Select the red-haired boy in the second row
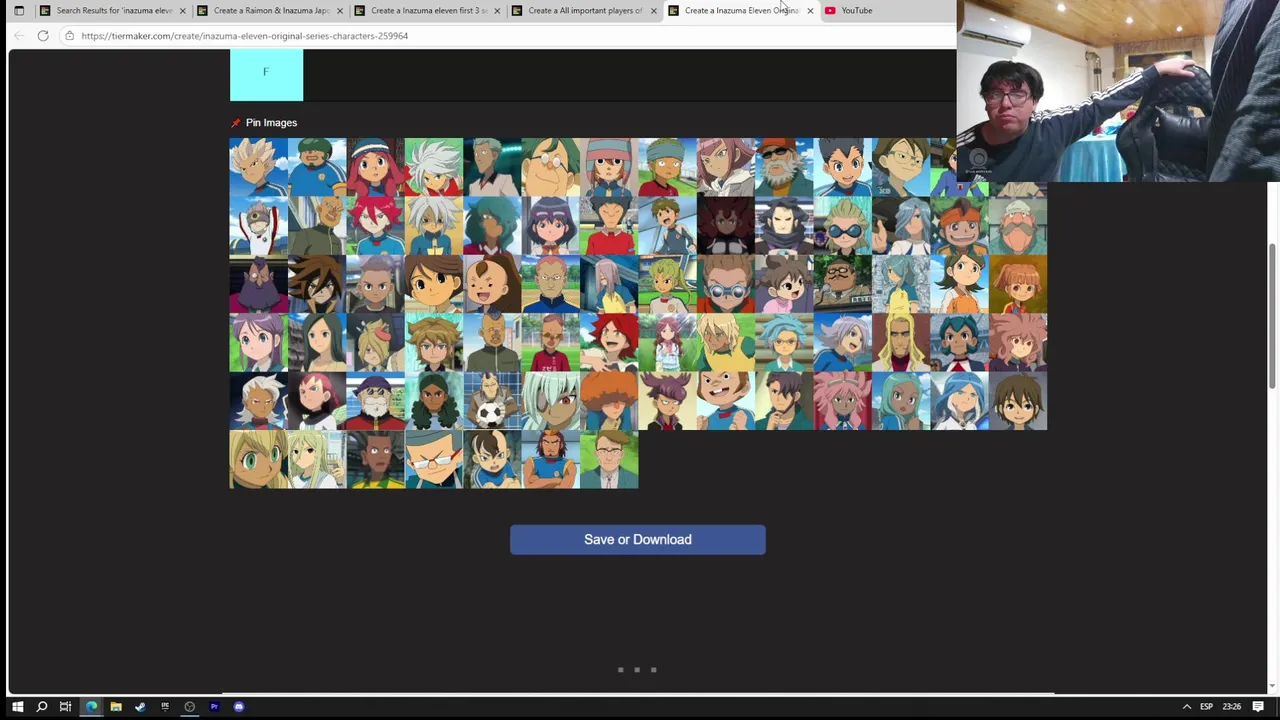Viewport: 1280px width, 720px height. [x=375, y=225]
